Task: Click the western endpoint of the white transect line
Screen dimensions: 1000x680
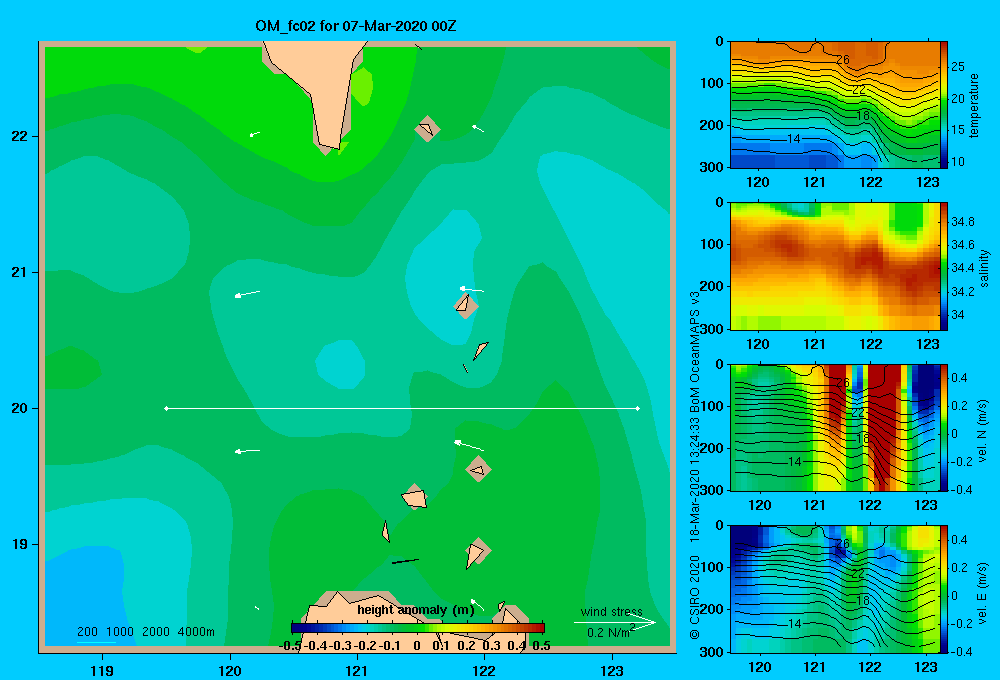Action: click(166, 408)
